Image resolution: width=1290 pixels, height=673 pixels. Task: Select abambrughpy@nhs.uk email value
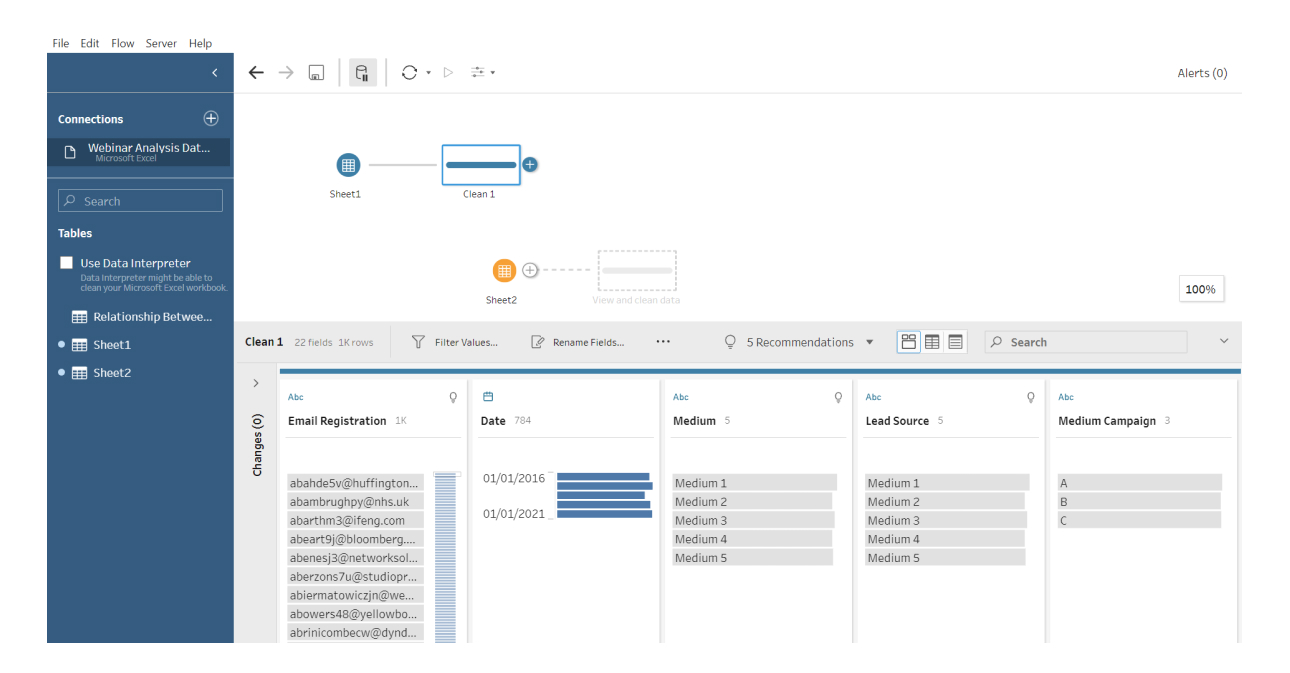[x=355, y=502]
